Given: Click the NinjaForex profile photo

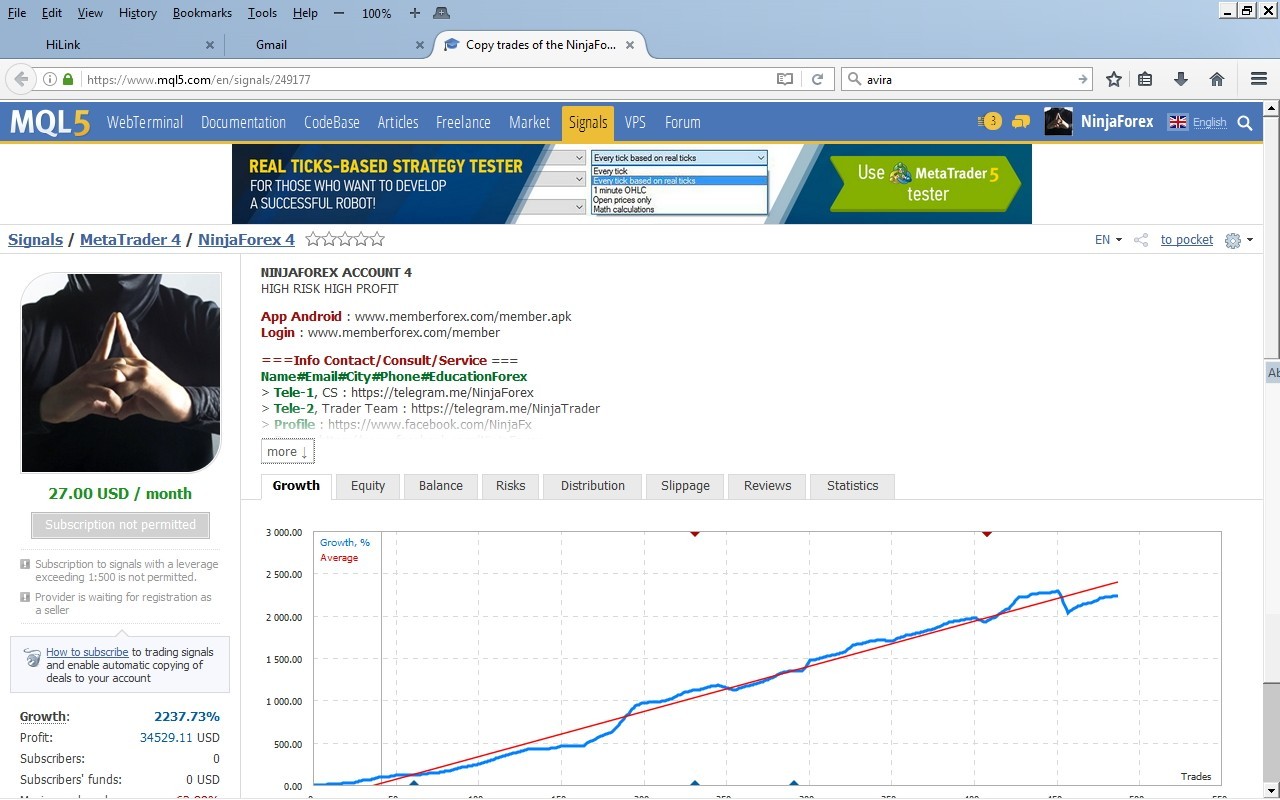Looking at the screenshot, I should (x=120, y=373).
